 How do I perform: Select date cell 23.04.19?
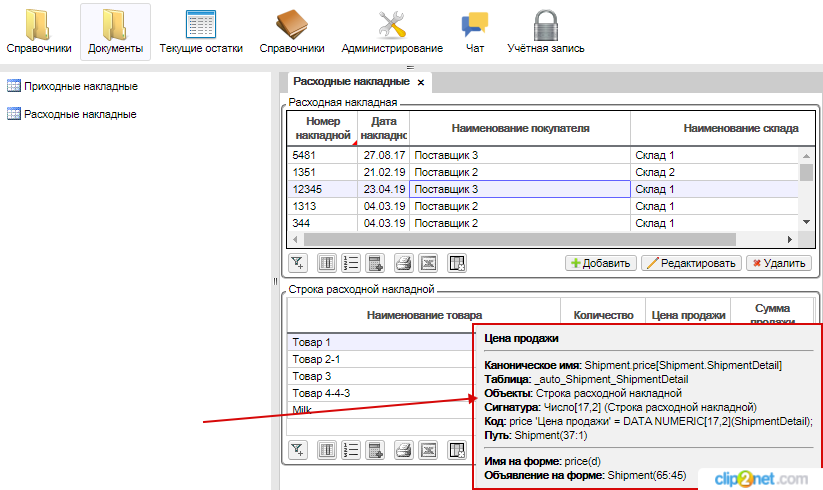pyautogui.click(x=384, y=189)
